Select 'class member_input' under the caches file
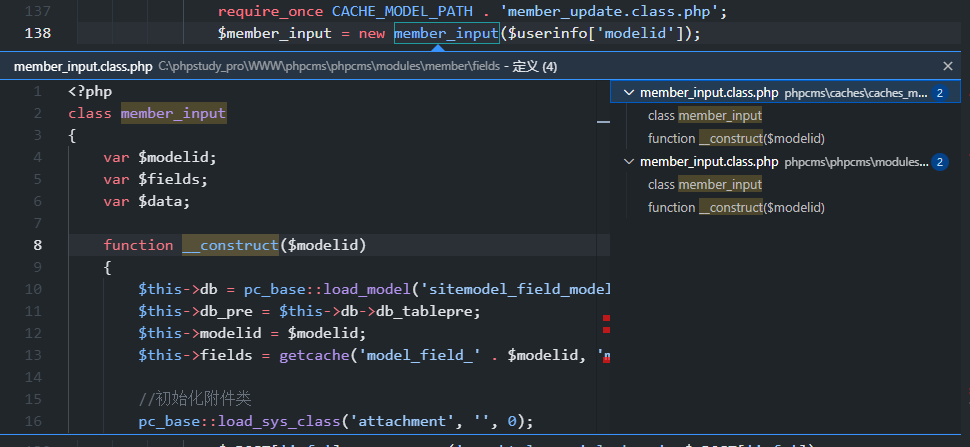Viewport: 970px width, 447px height. click(705, 116)
